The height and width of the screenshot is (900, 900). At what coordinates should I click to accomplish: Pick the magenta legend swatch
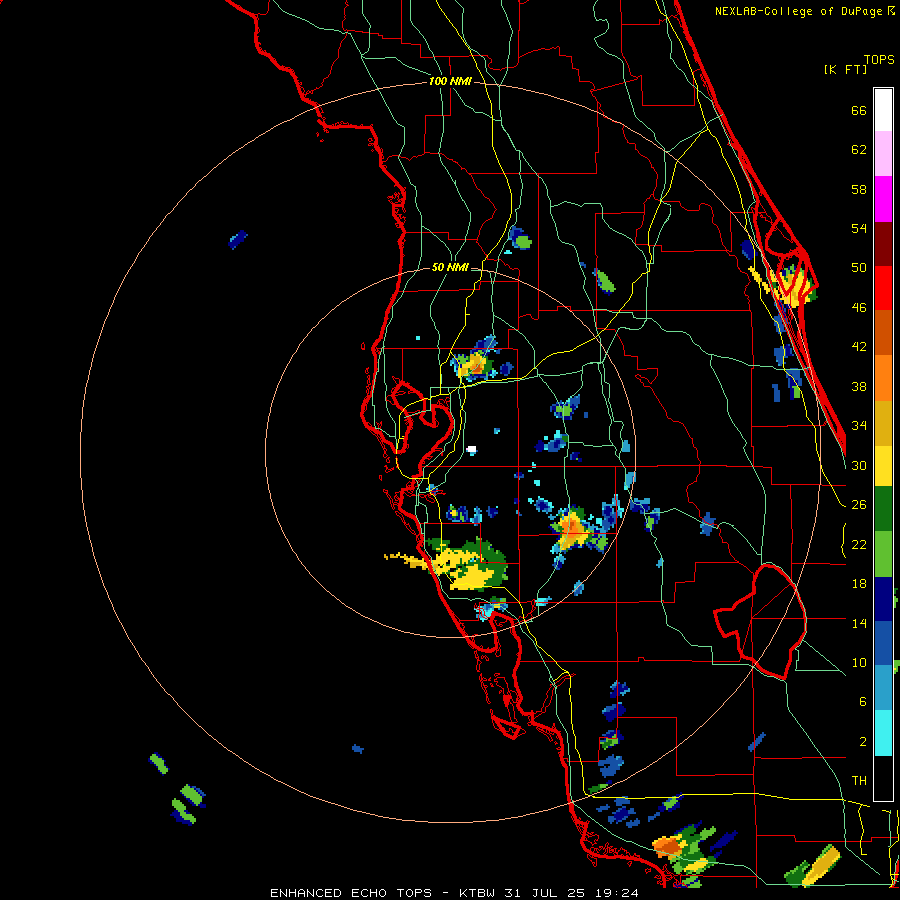click(x=883, y=199)
